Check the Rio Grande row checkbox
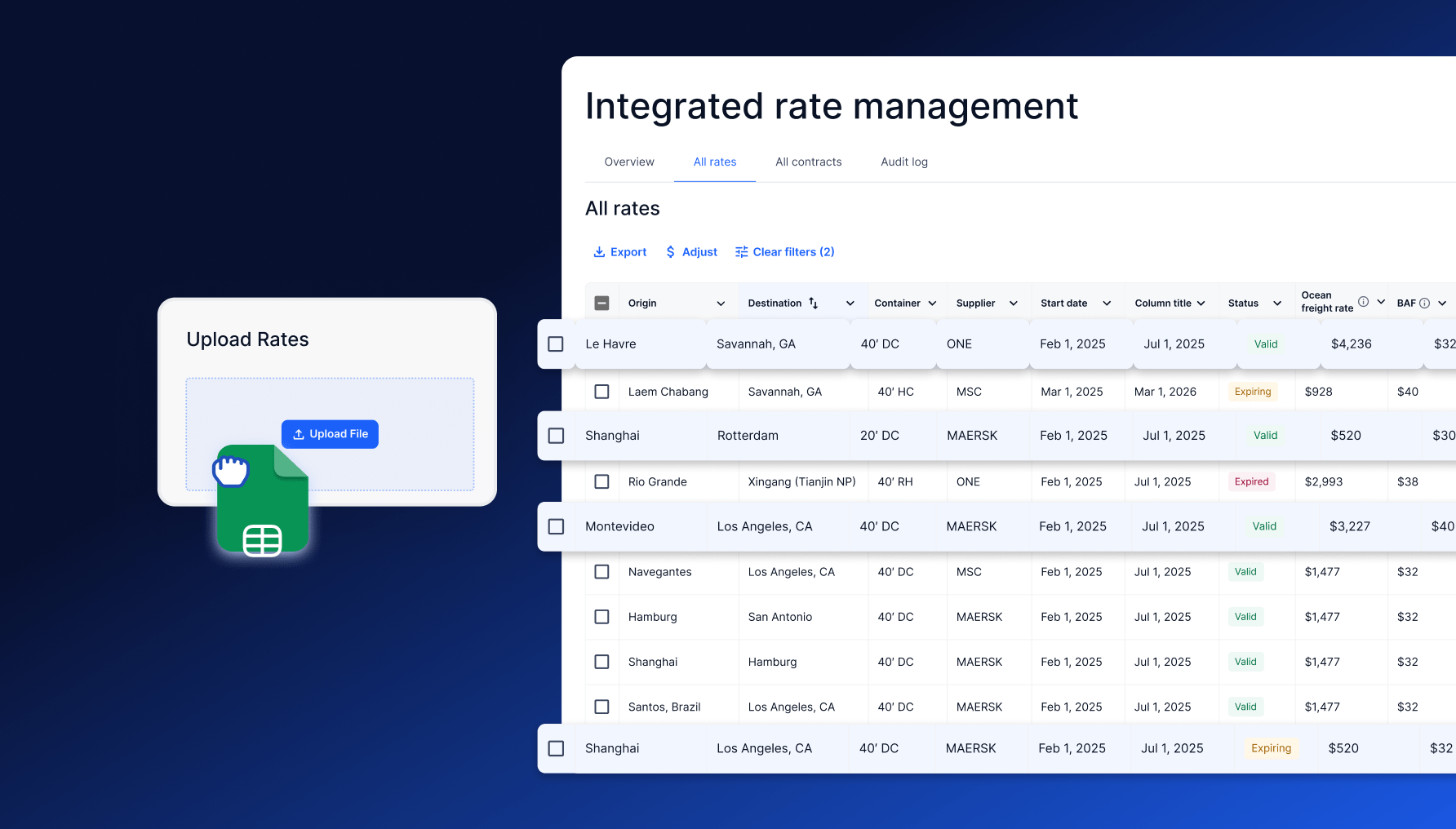The image size is (1456, 829). pos(601,482)
